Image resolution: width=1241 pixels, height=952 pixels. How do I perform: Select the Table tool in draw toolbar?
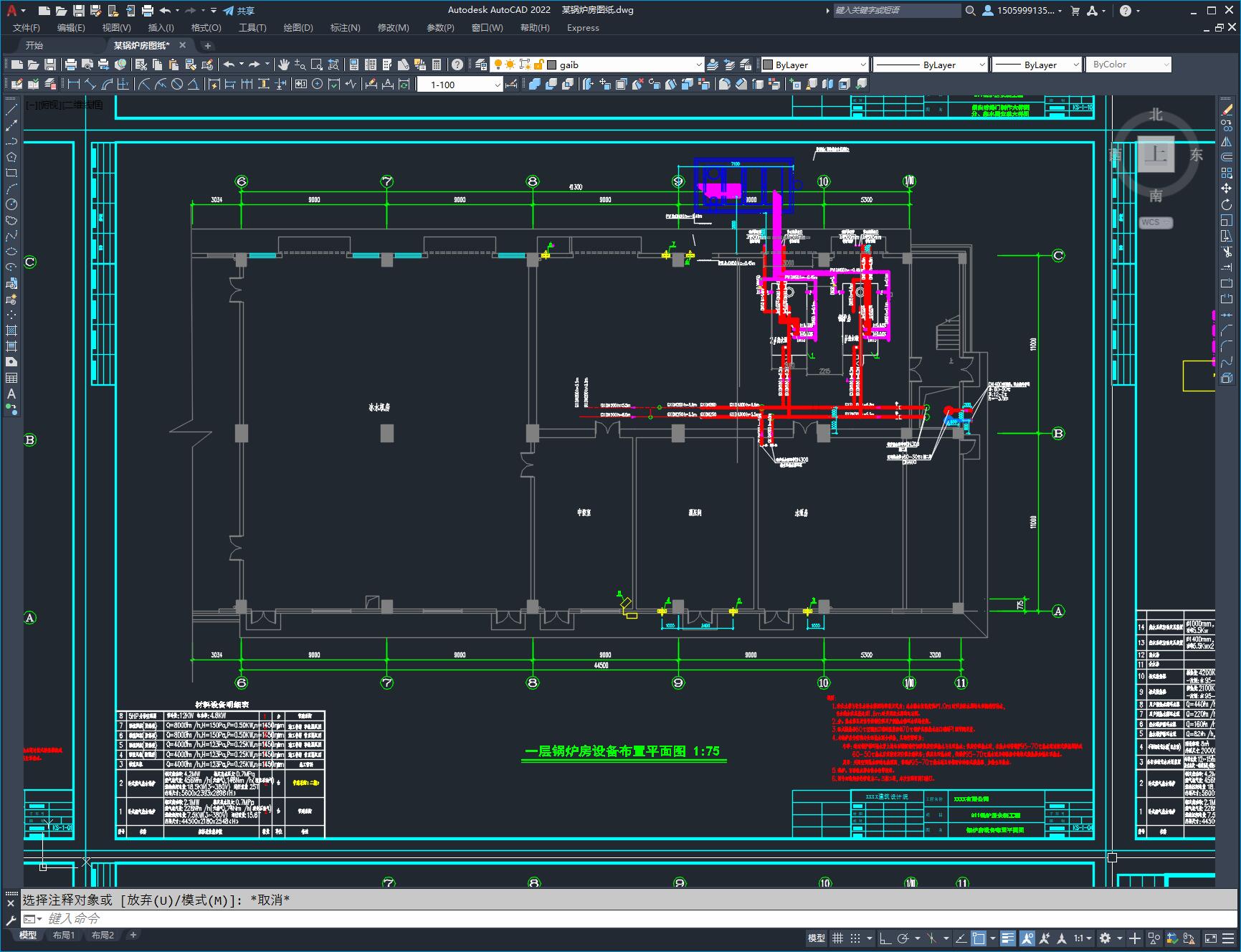pos(11,378)
